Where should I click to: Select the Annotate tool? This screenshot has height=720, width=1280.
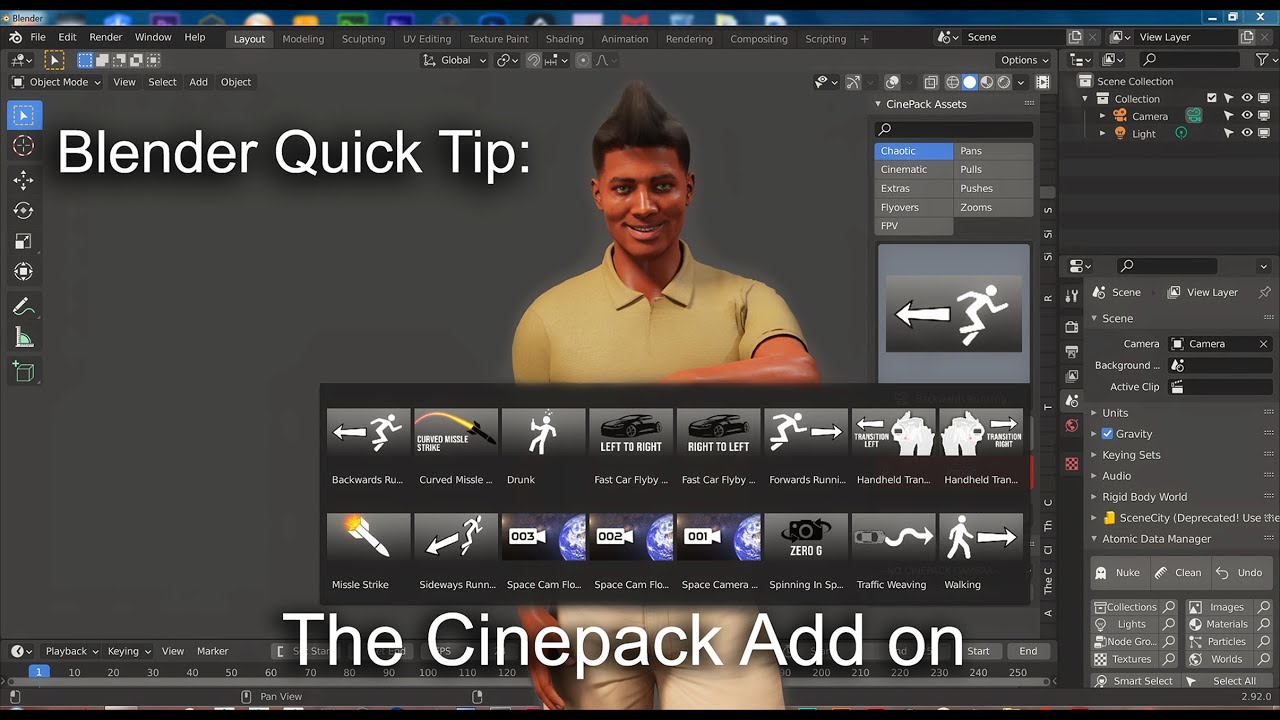click(24, 306)
